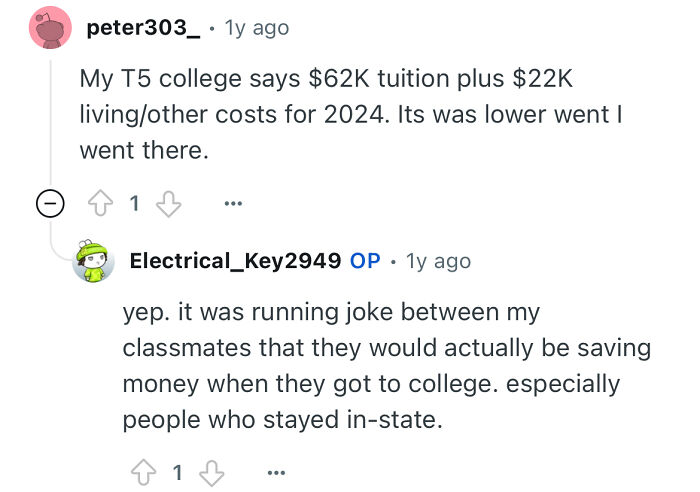The image size is (700, 492).
Task: Click the vote count on Electrical_Key2949's reply
Action: pyautogui.click(x=177, y=471)
